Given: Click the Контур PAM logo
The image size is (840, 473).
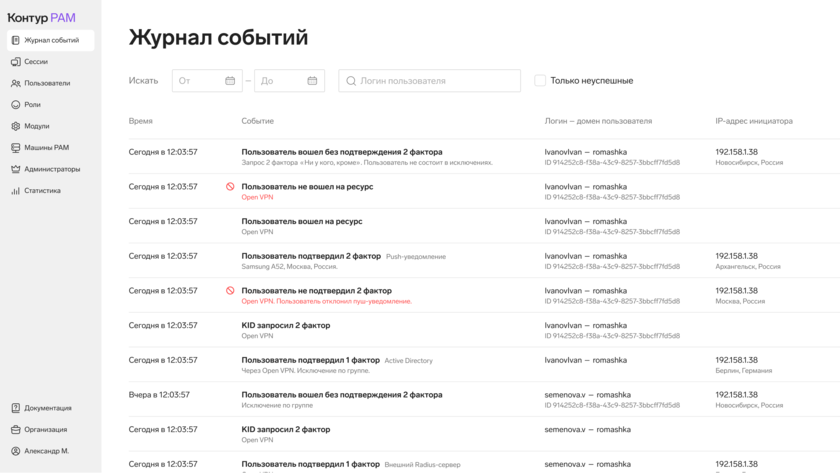Looking at the screenshot, I should 42,17.
